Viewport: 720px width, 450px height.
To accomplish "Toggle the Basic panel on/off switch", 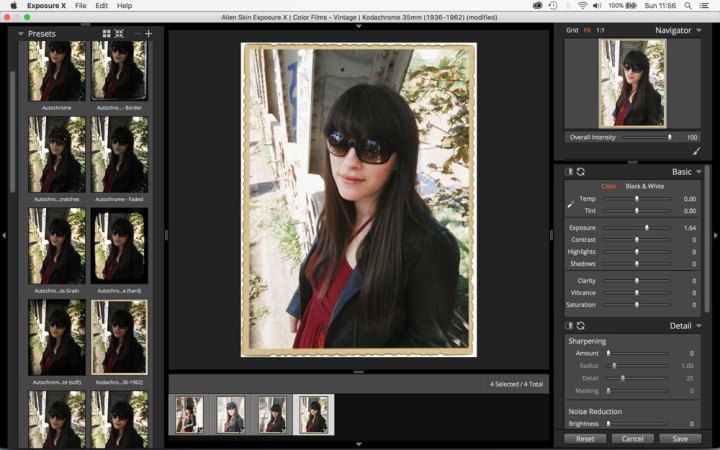I will point(569,171).
